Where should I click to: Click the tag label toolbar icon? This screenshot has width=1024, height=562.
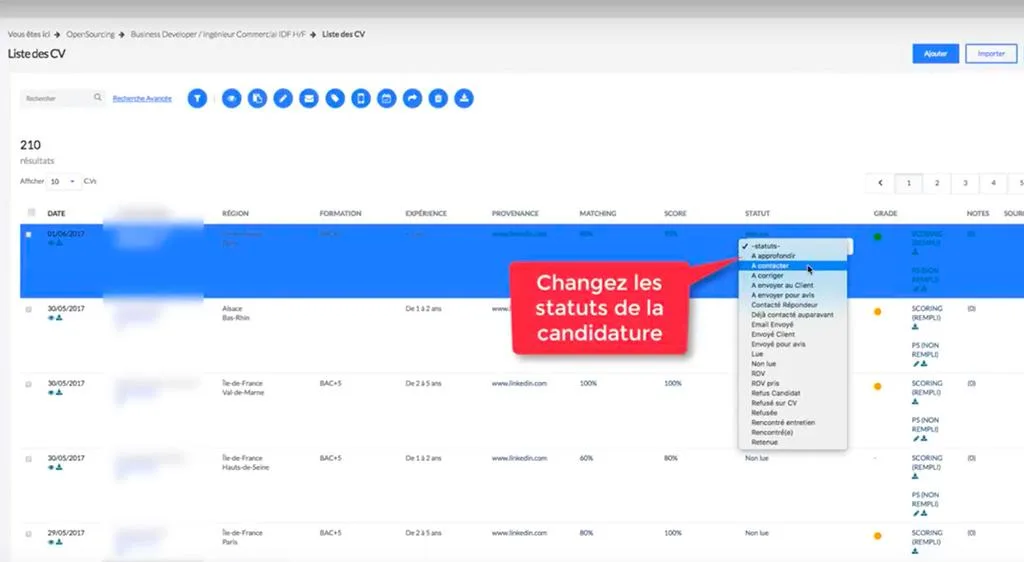(x=335, y=99)
